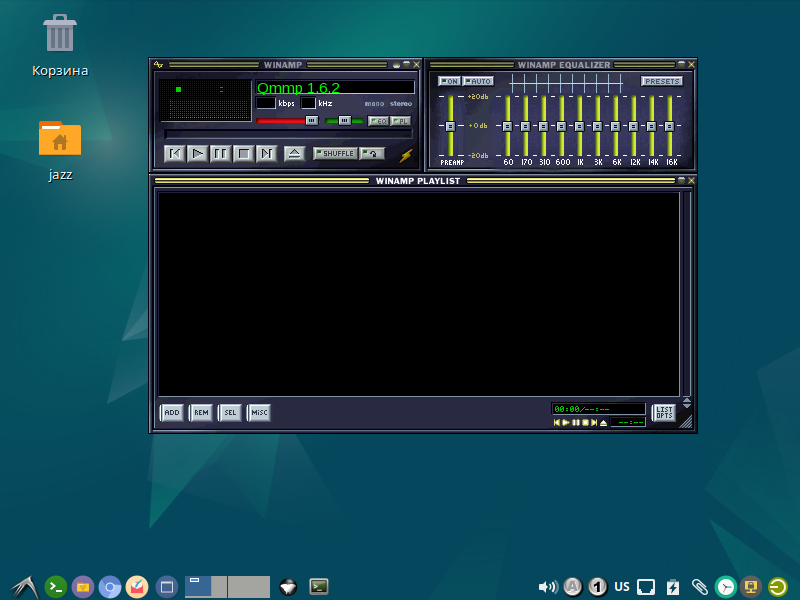Image resolution: width=800 pixels, height=600 pixels.
Task: Click the PREAMP slider handle
Action: click(450, 126)
